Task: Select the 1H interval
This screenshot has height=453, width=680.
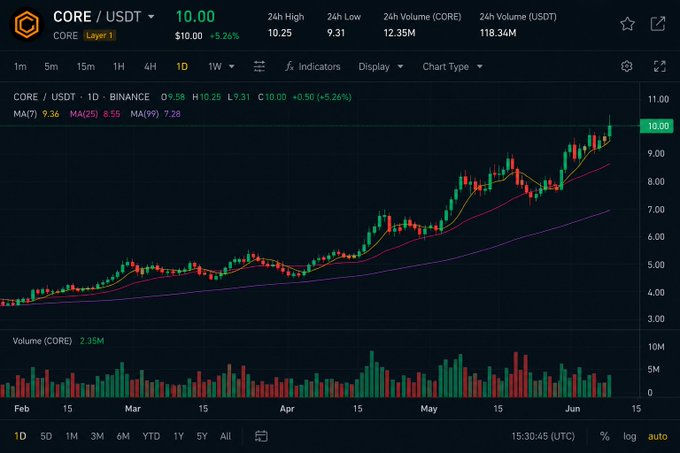Action: [x=118, y=66]
